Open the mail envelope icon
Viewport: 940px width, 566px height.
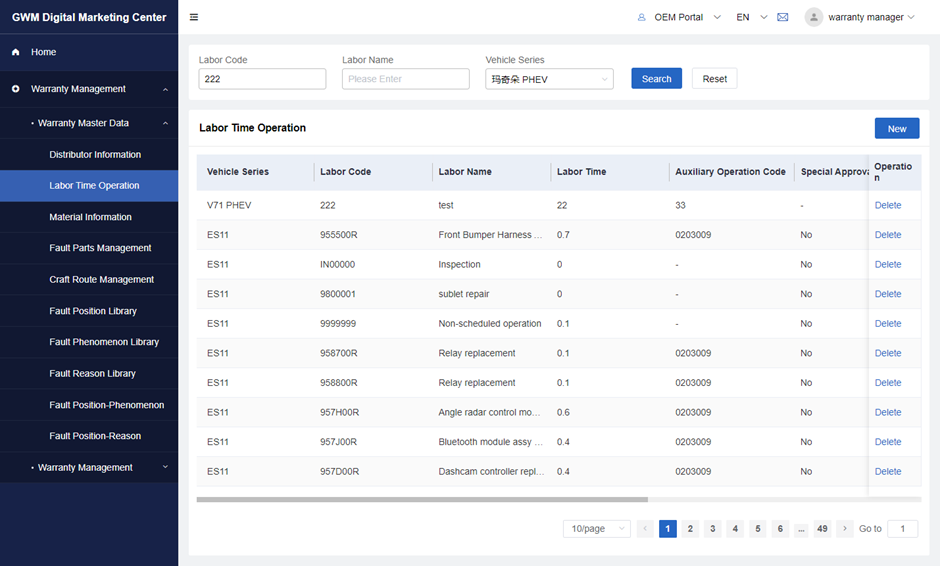(783, 17)
